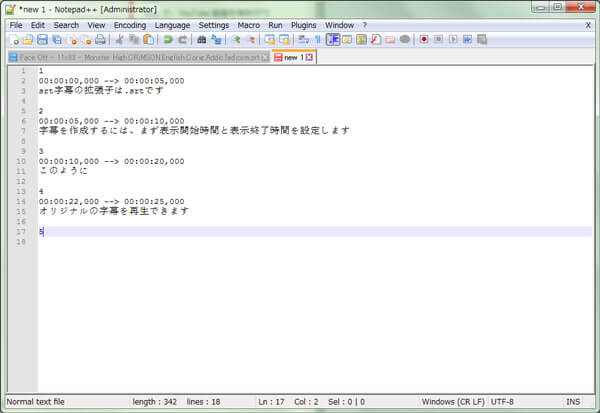Toggle word wrap from the toolbar
Viewport: 600px width, 413px height.
303,39
